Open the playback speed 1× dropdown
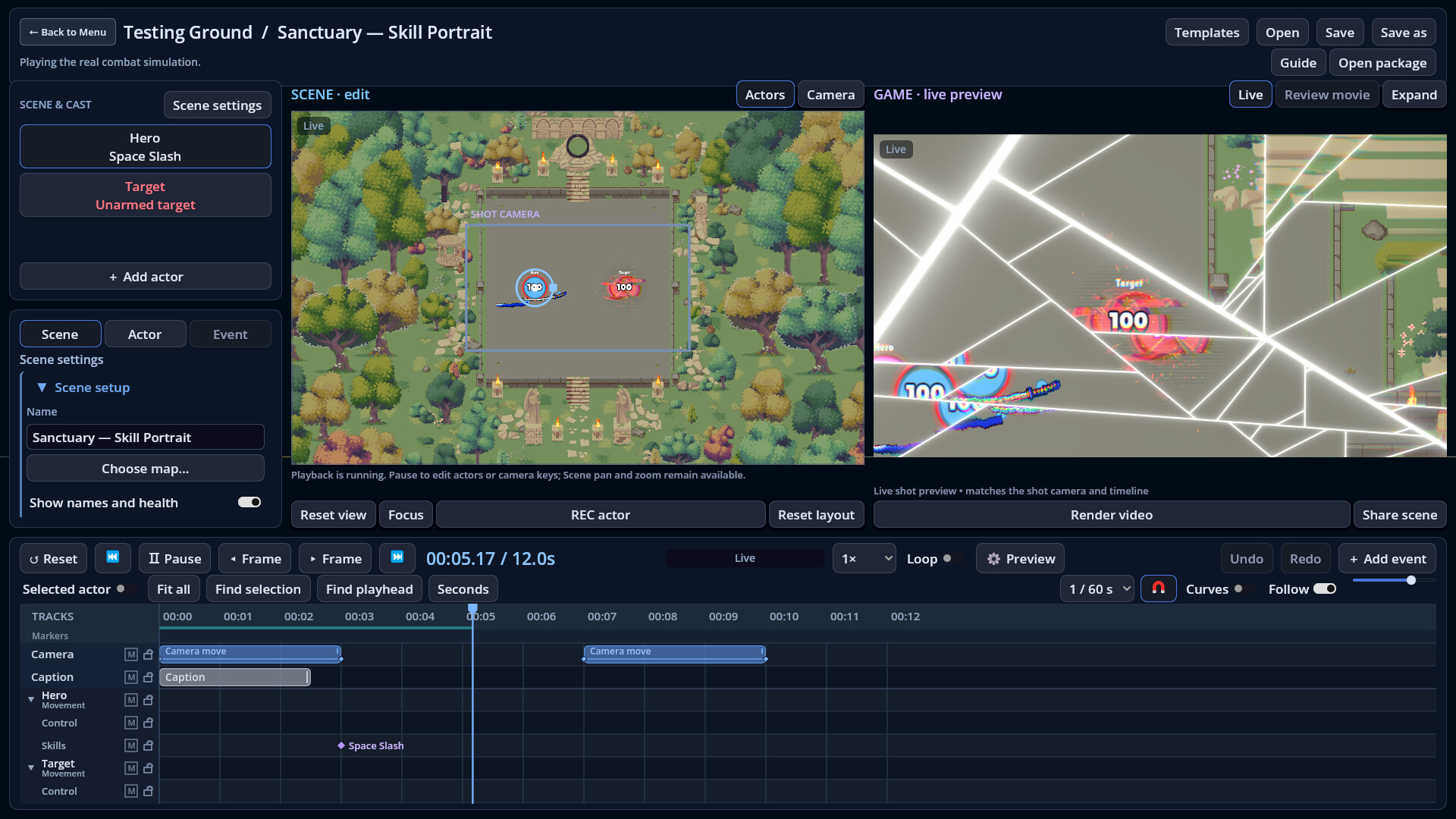 864,559
